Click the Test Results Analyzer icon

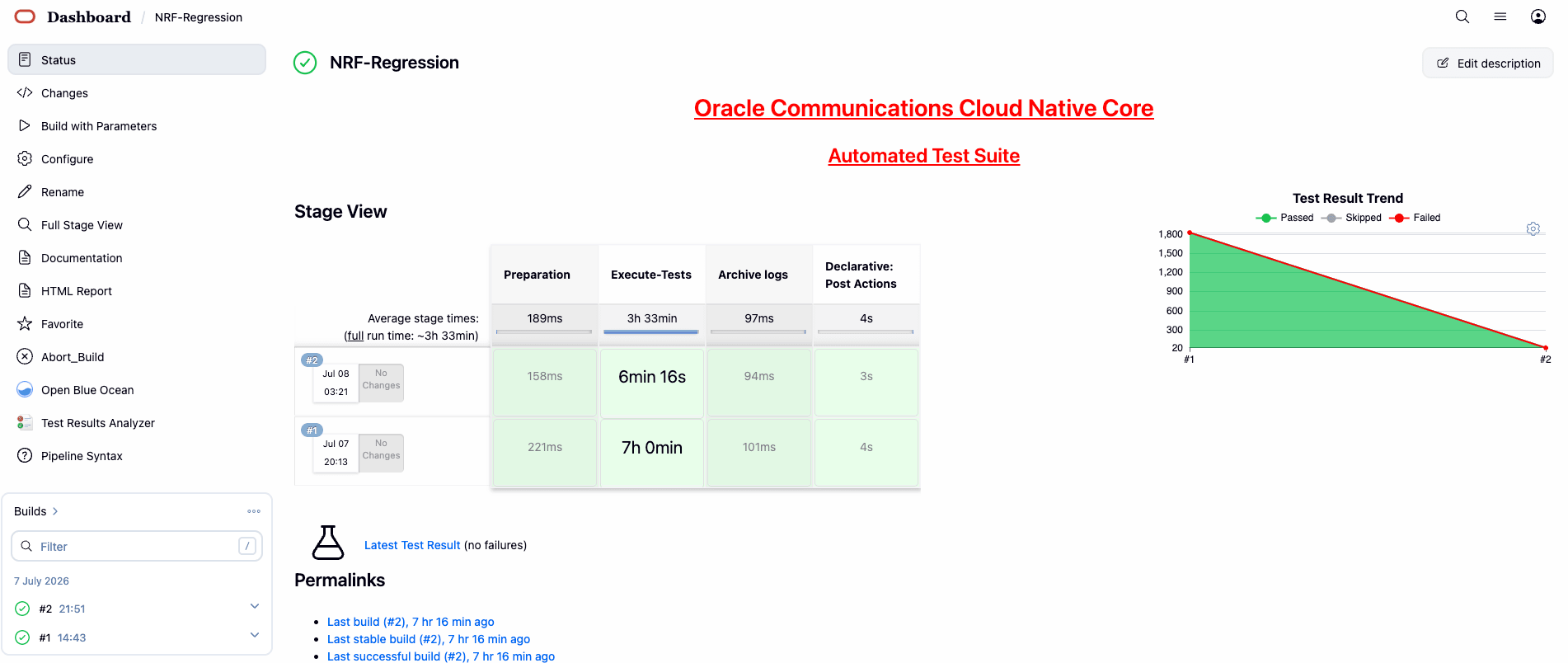point(25,422)
